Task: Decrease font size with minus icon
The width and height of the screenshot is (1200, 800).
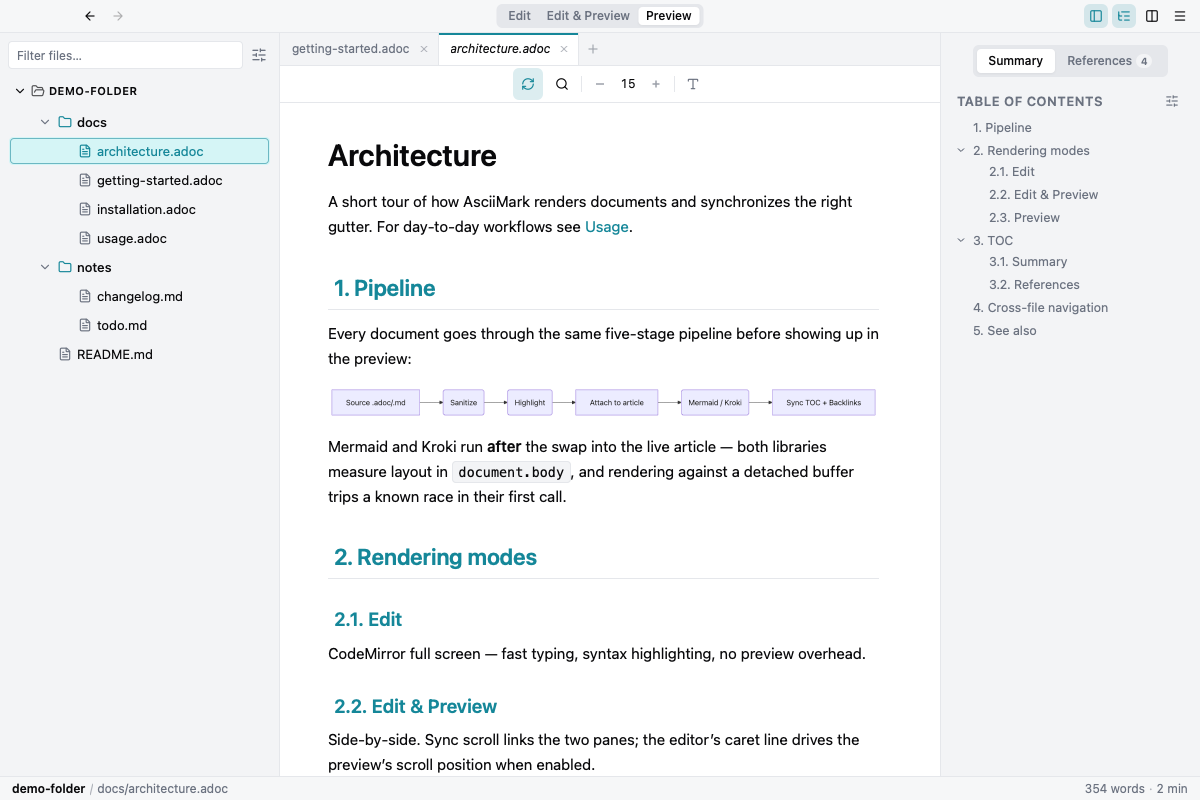Action: 600,84
